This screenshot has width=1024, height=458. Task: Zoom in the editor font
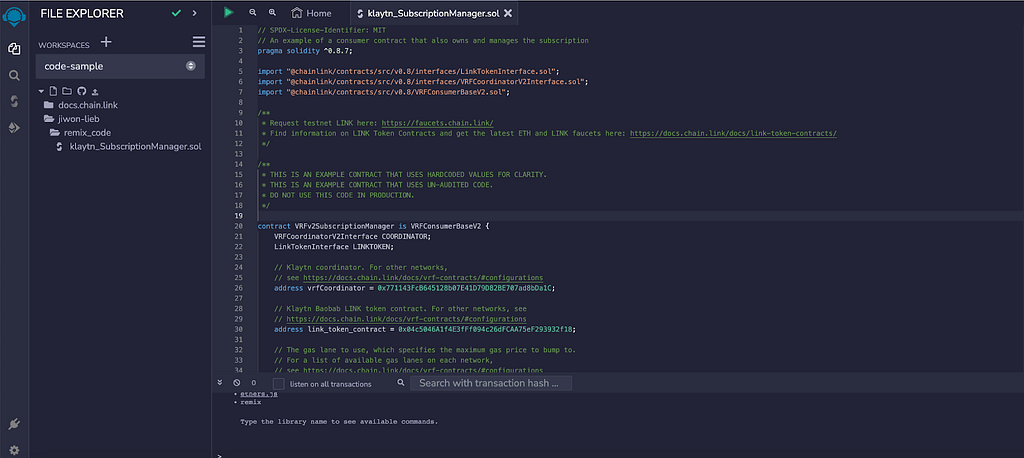pyautogui.click(x=272, y=12)
